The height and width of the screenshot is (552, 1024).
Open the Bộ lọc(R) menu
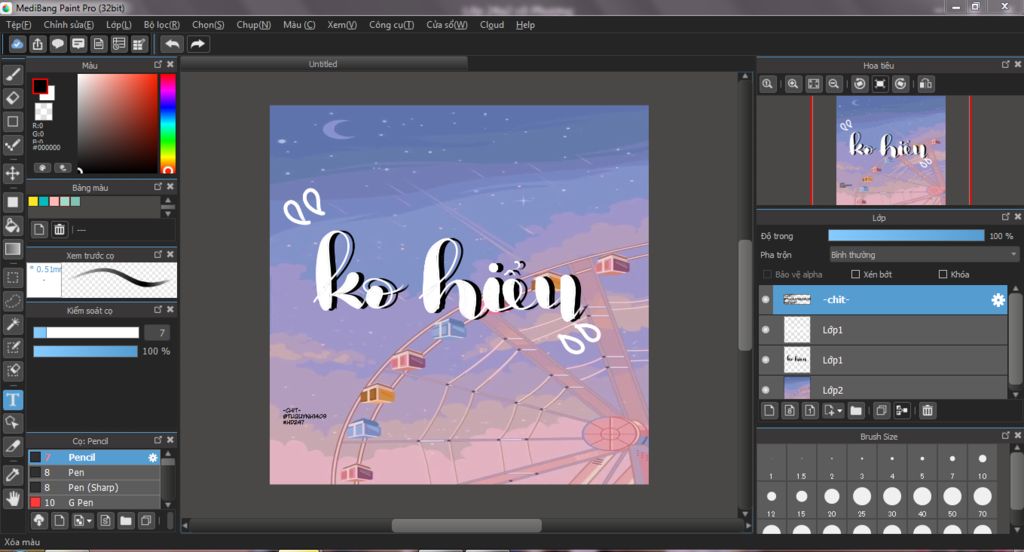162,25
